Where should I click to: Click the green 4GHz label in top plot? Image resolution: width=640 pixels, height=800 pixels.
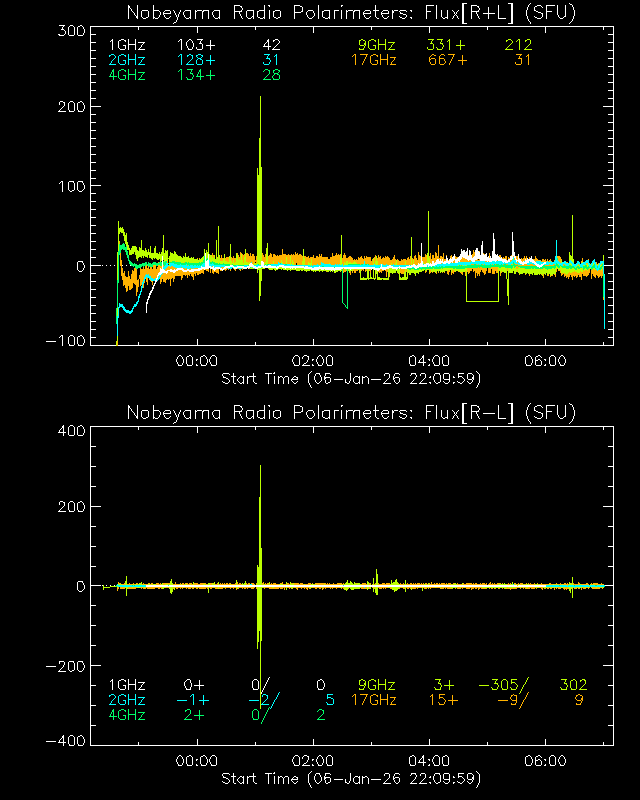click(x=126, y=76)
